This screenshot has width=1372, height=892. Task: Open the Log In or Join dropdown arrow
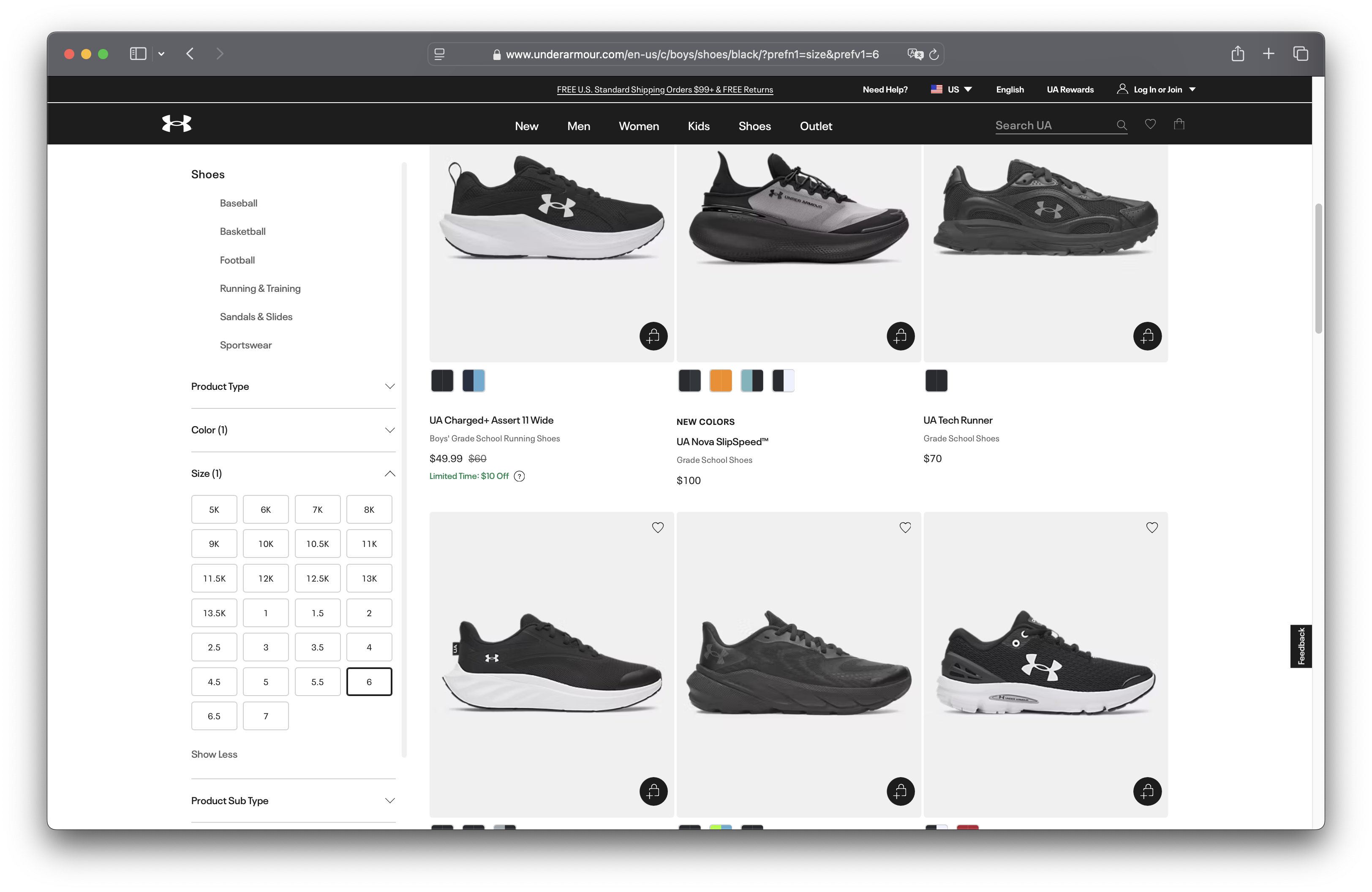click(1192, 89)
